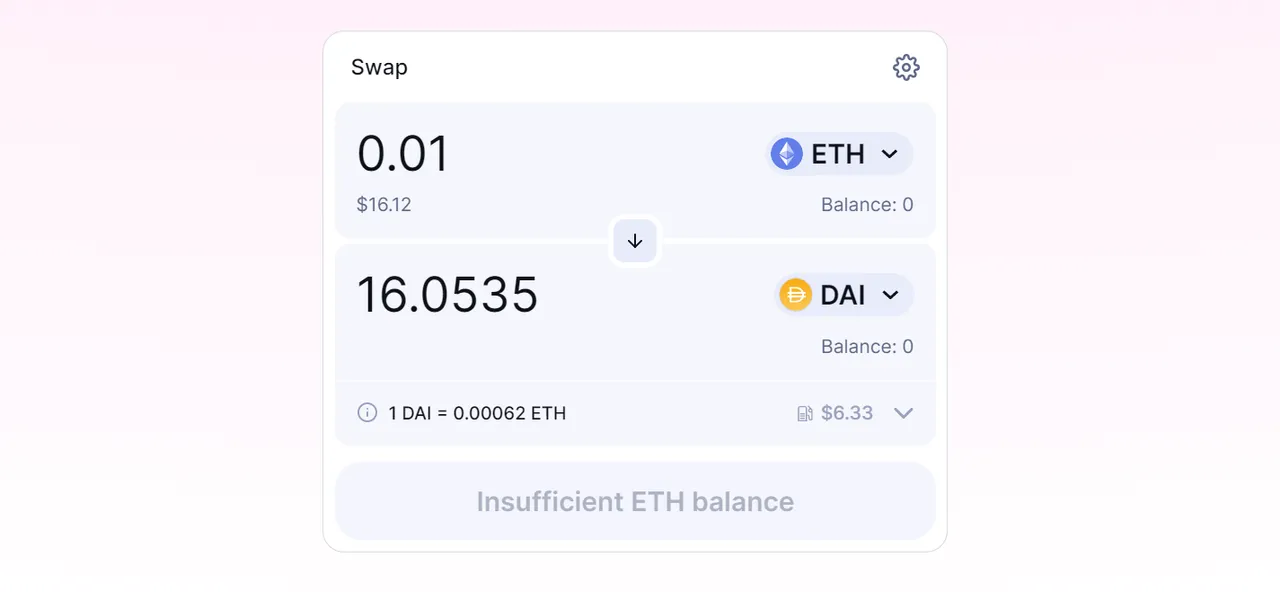The width and height of the screenshot is (1280, 592).
Task: Click the $16.12 fiat value text
Action: (384, 205)
